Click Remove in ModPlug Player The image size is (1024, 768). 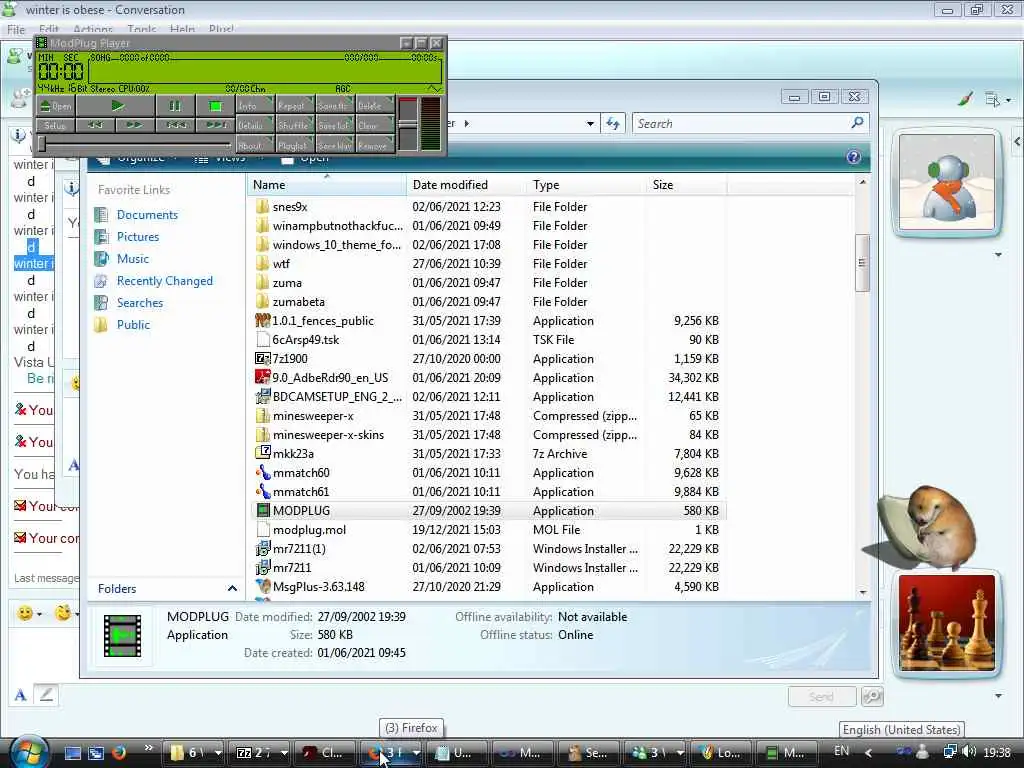pos(374,144)
